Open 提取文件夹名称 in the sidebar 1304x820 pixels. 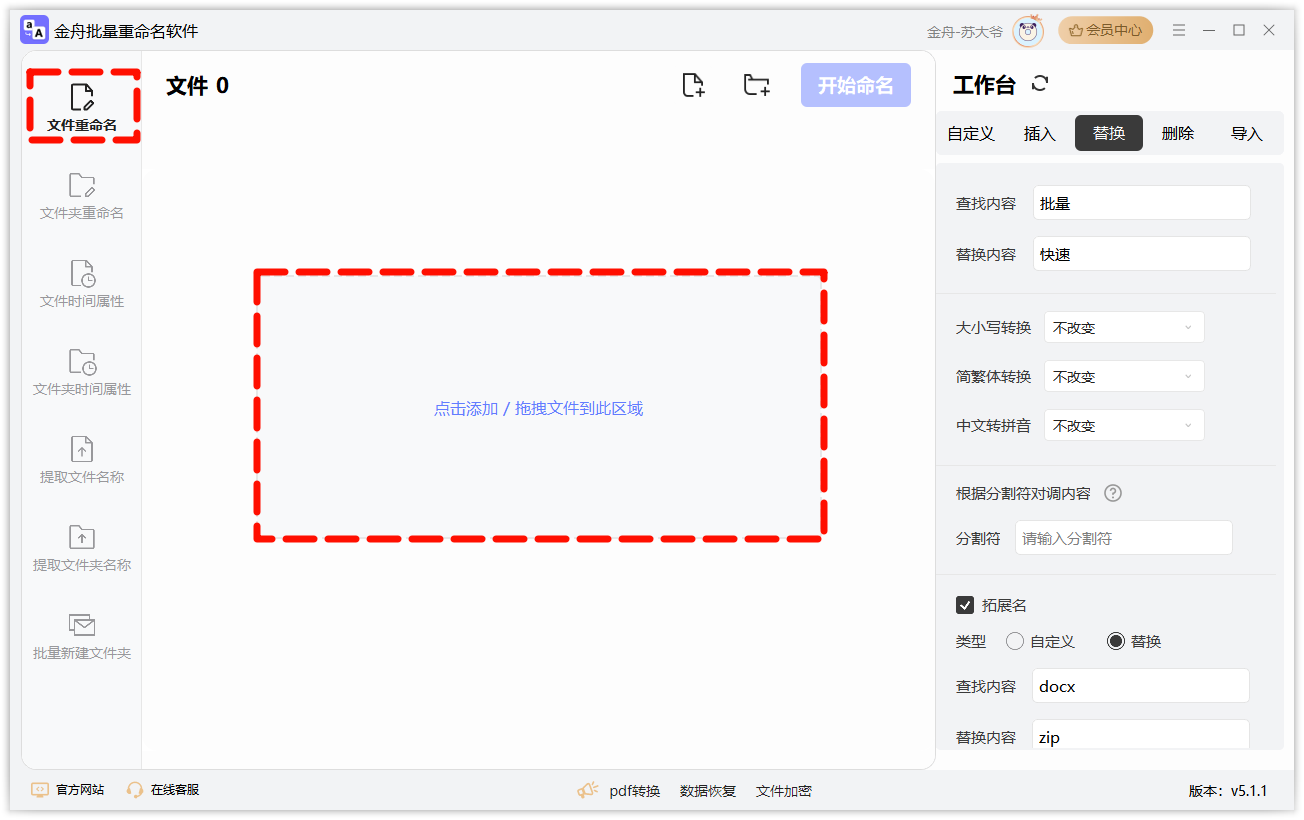[x=82, y=548]
